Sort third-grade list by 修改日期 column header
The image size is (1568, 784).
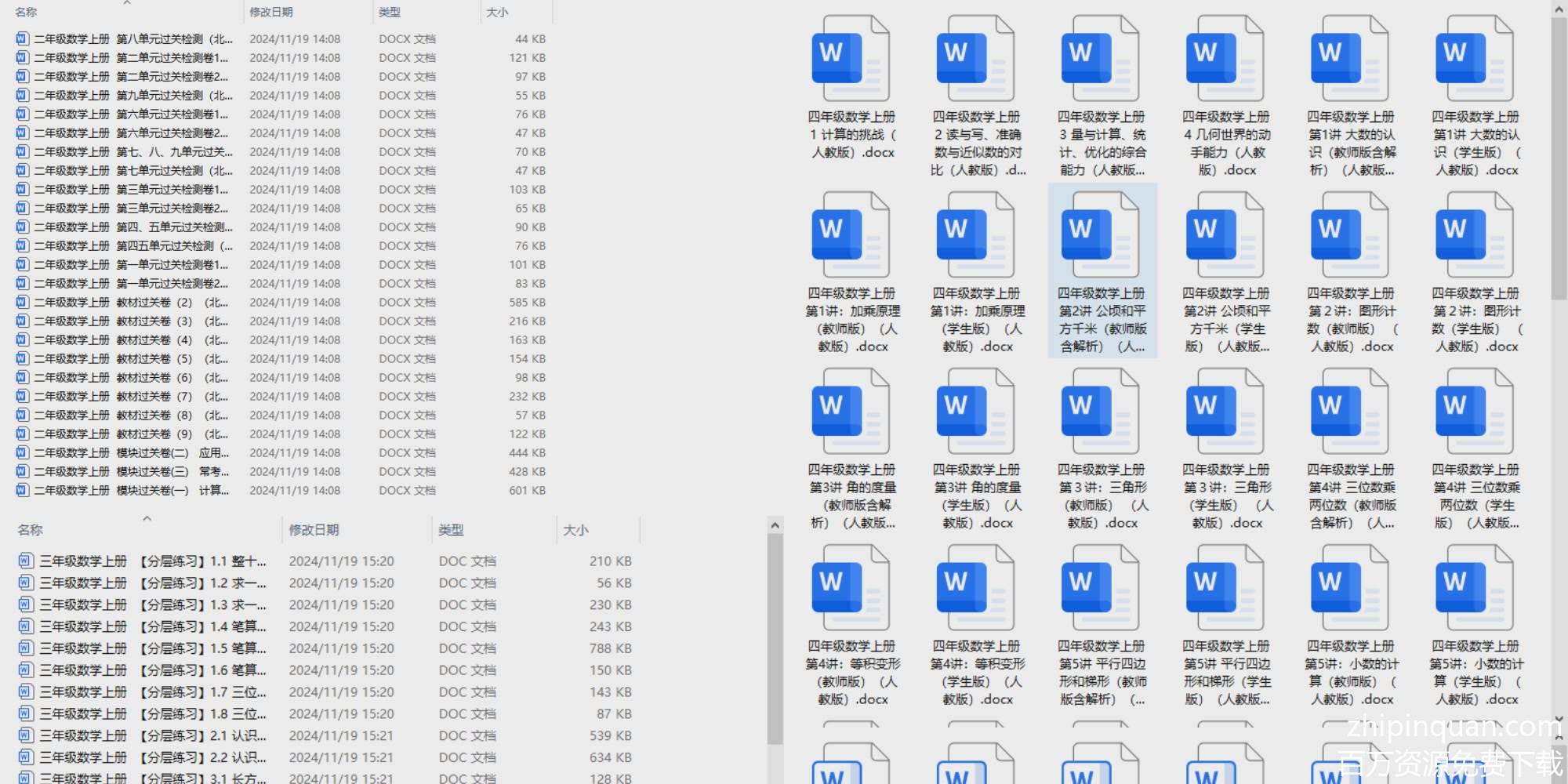(x=314, y=530)
